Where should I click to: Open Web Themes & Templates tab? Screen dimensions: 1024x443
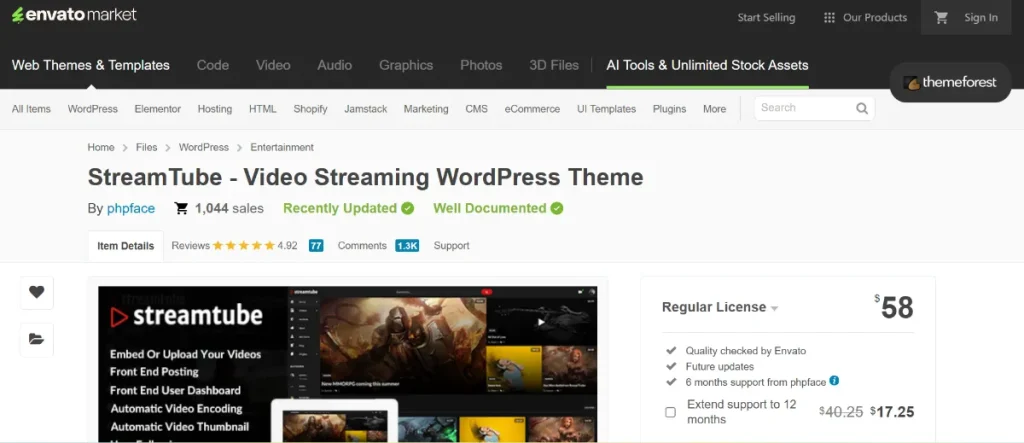coord(91,65)
